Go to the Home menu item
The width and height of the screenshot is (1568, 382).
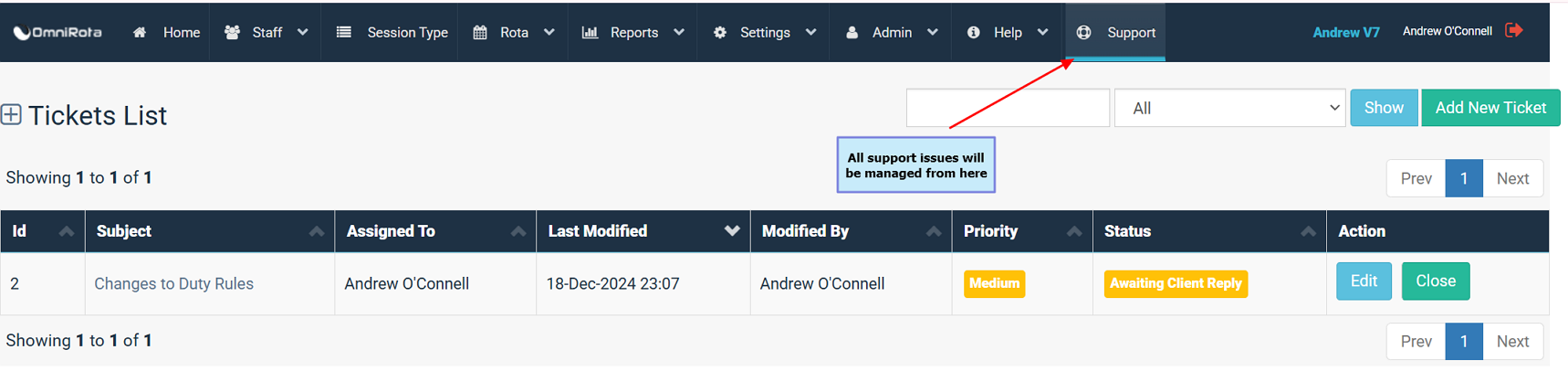[166, 32]
